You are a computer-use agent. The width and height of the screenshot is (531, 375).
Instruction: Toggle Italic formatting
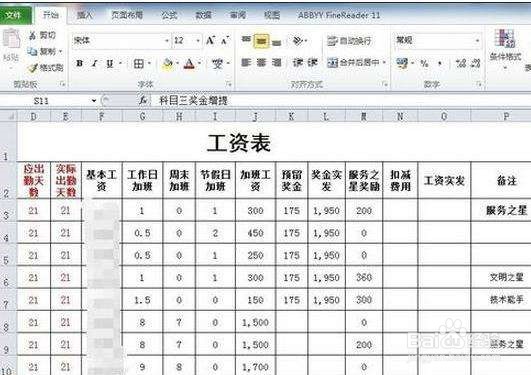point(95,63)
